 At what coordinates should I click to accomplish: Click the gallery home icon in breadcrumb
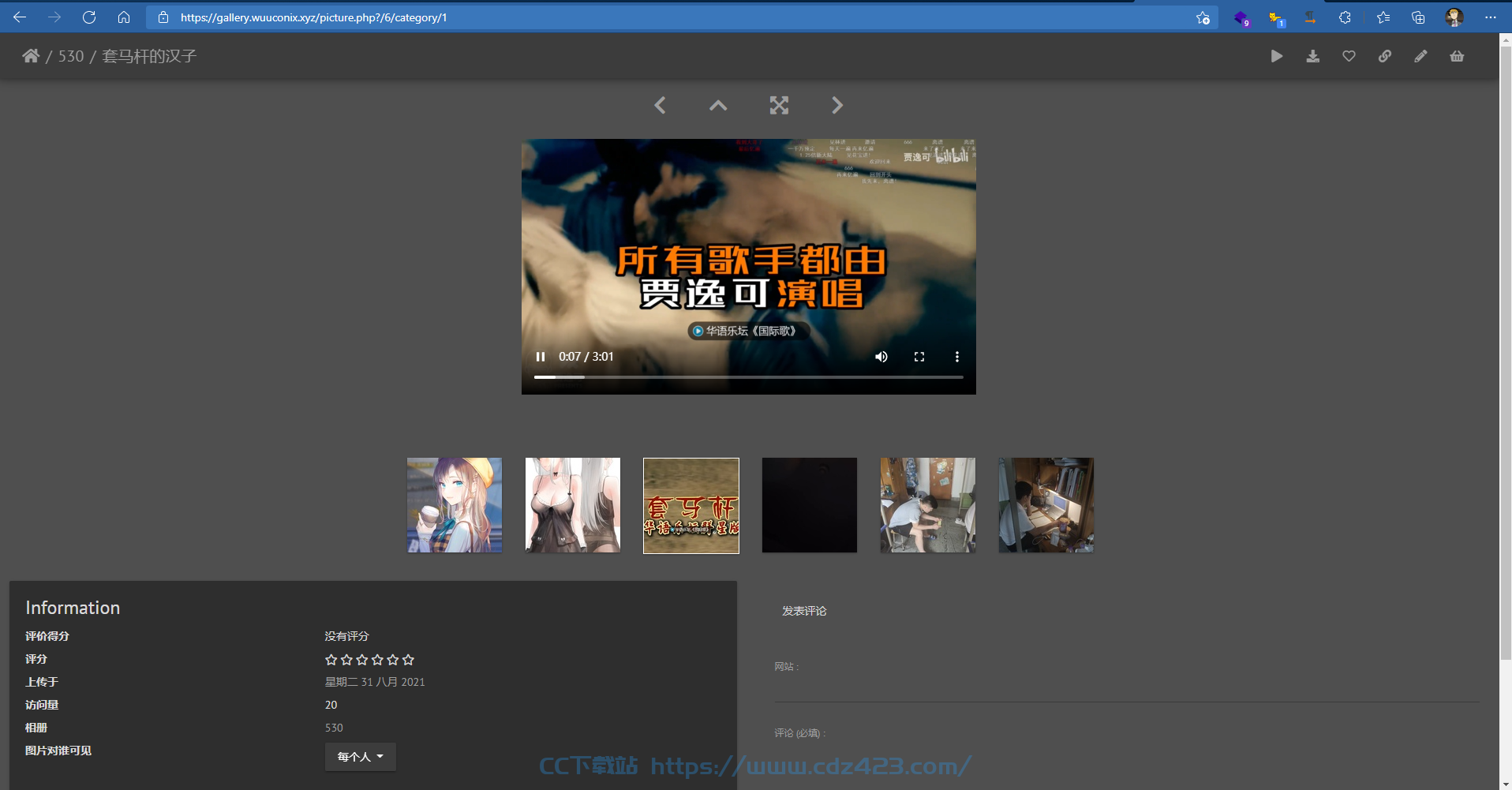pyautogui.click(x=31, y=56)
